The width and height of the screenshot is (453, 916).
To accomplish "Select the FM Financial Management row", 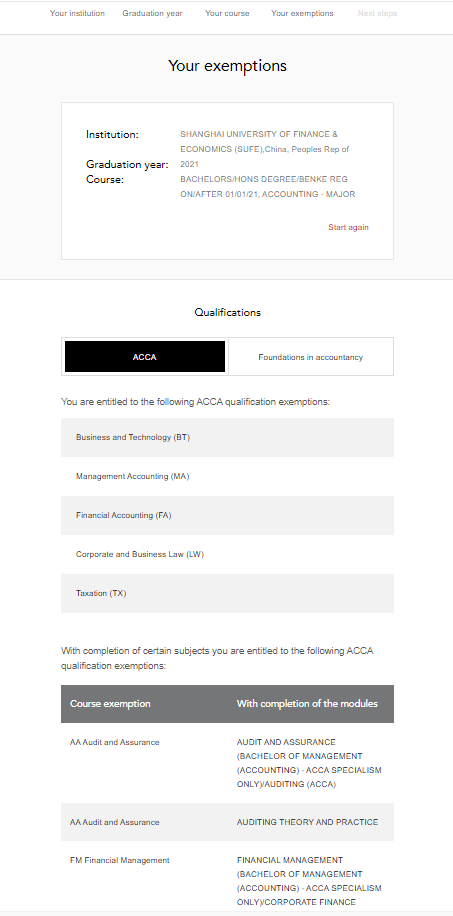I will coord(227,880).
